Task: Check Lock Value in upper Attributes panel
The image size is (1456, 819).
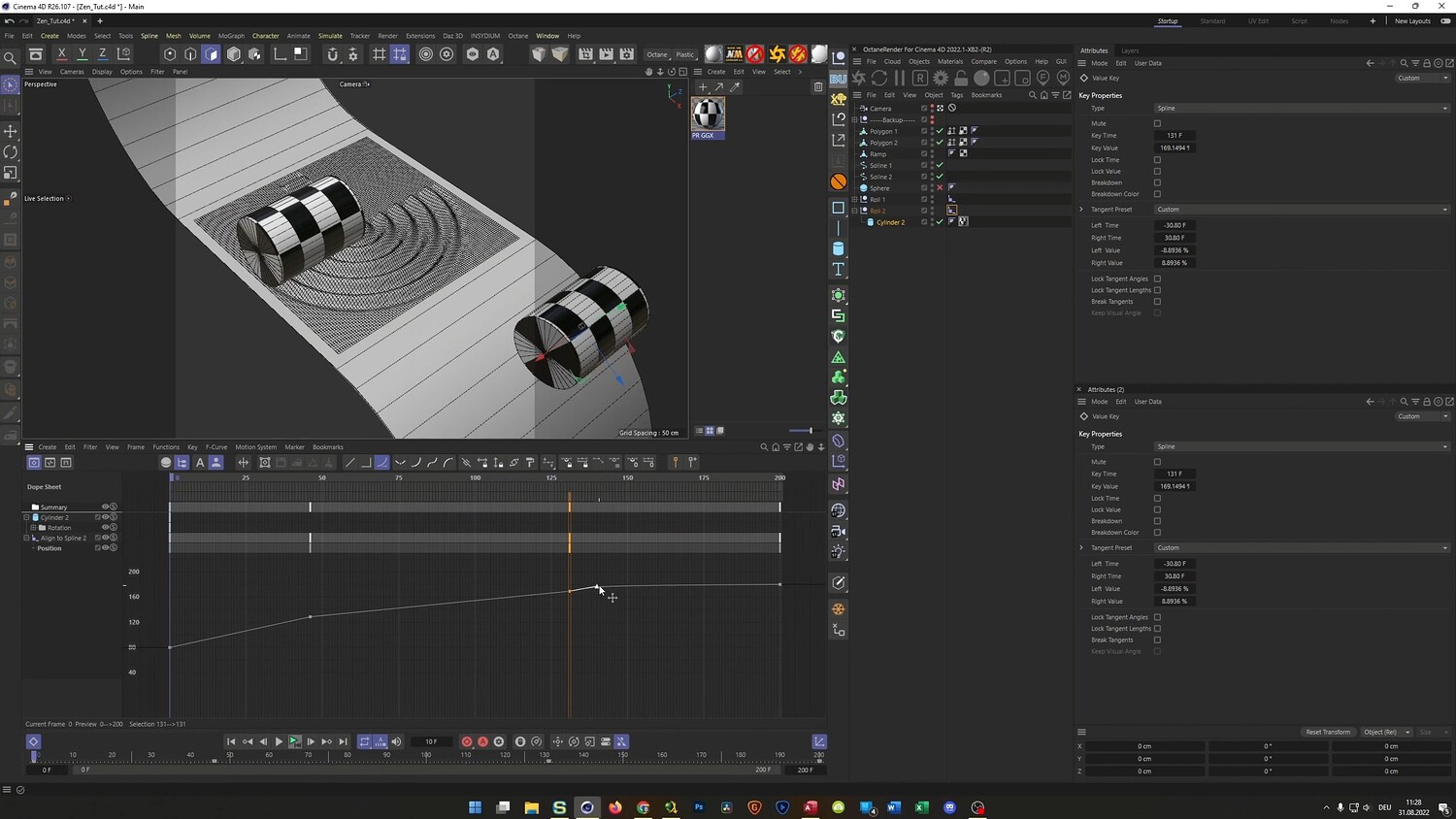Action: 1157,172
